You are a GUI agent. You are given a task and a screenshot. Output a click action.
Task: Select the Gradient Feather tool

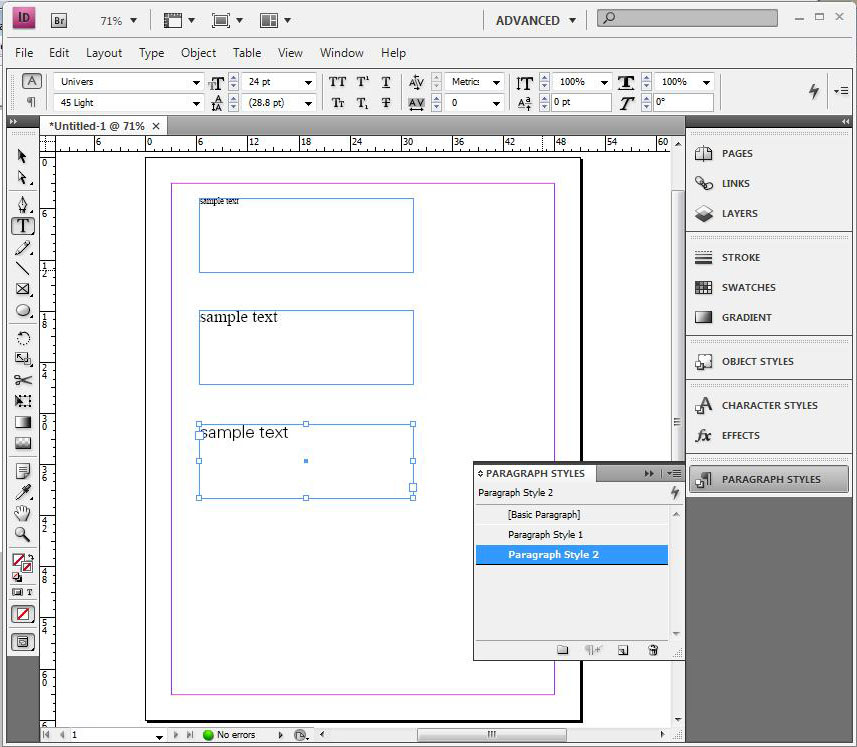tap(22, 443)
